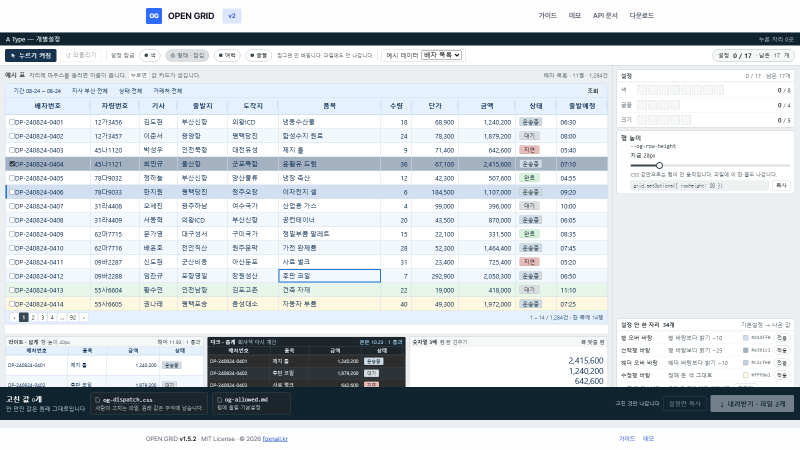Click the 대기 status badge in row 0402
Image resolution: width=800 pixels, height=450 pixels.
pos(529,136)
